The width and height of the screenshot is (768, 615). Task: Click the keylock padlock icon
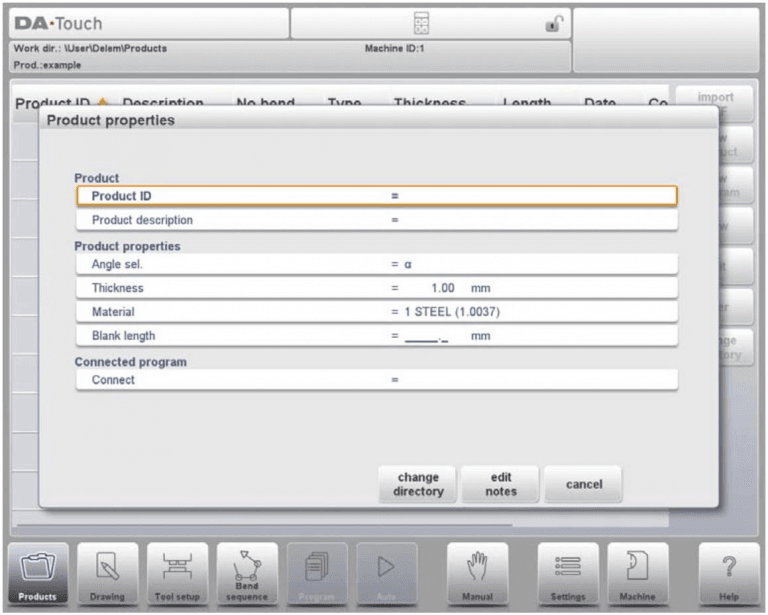(554, 24)
